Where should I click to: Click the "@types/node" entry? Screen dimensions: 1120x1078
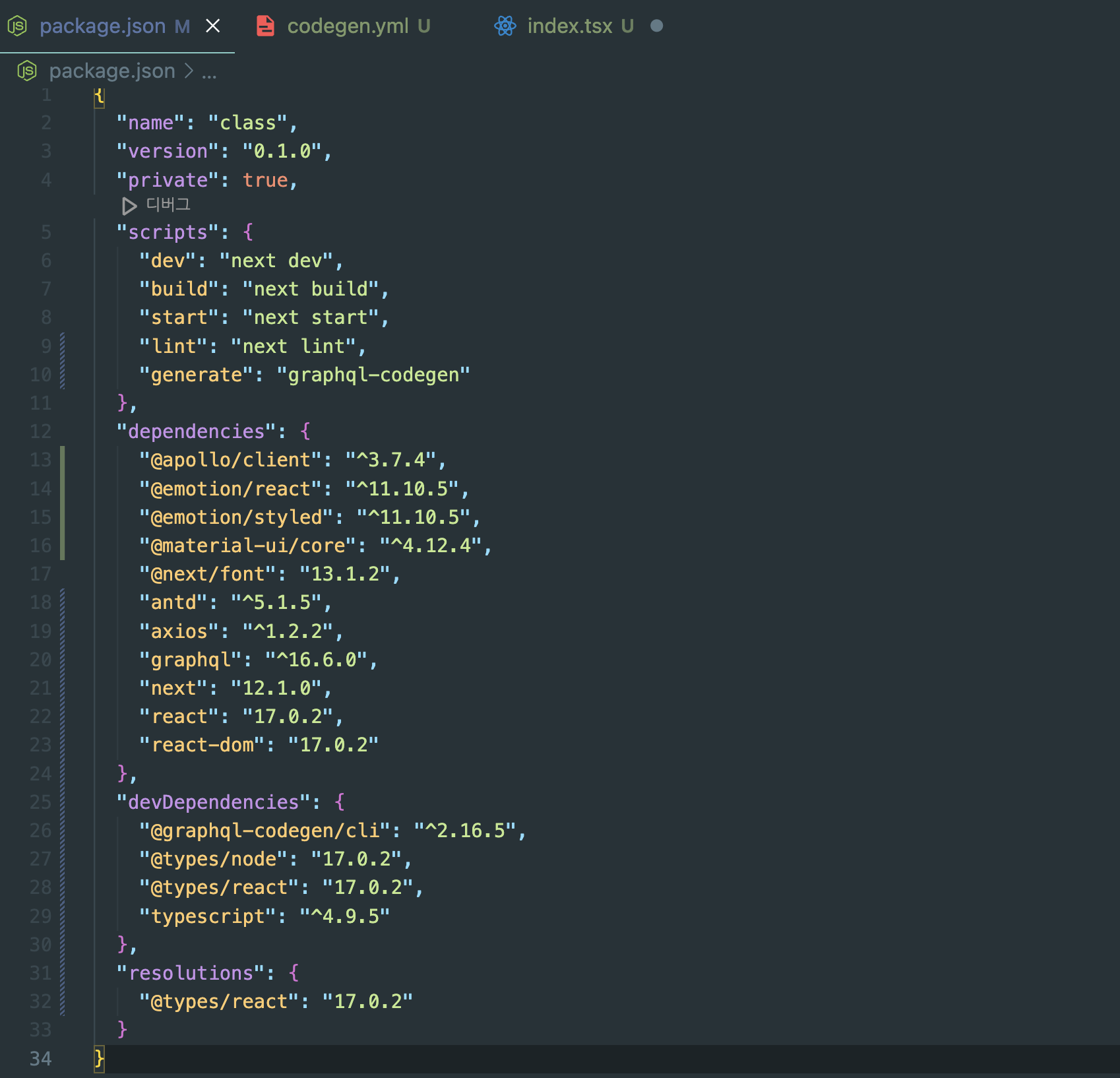pos(214,859)
